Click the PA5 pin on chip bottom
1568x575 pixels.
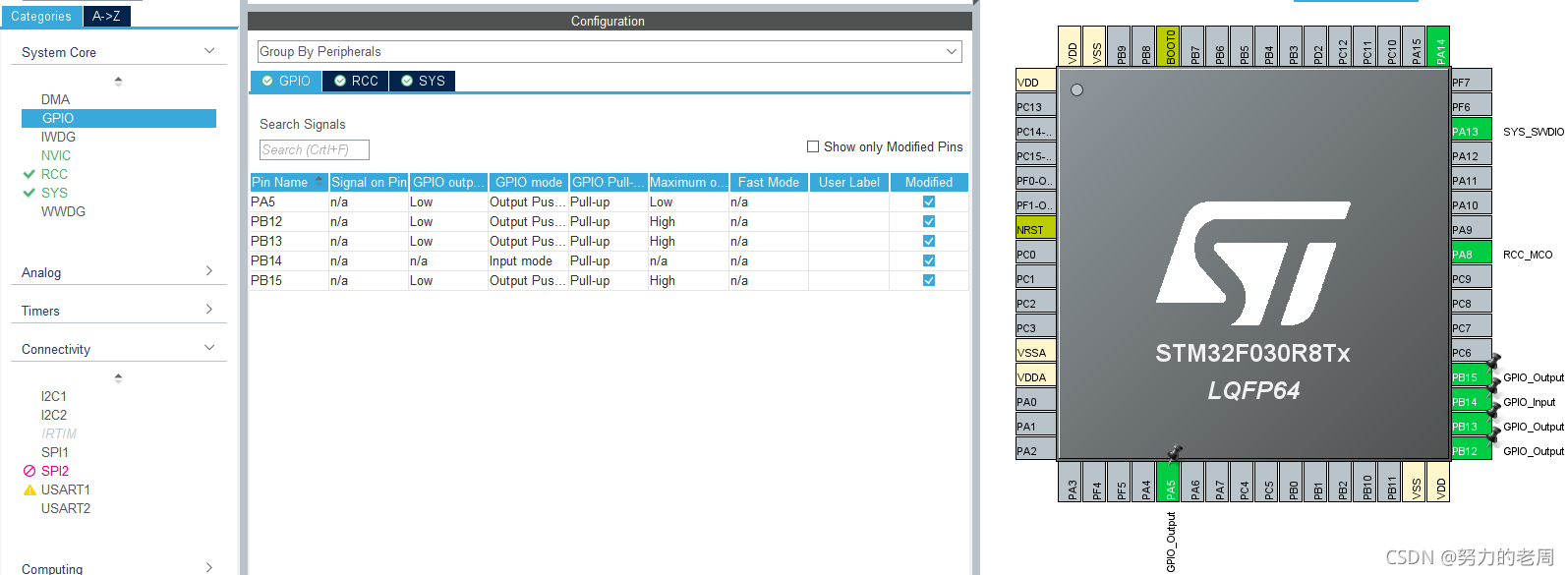pyautogui.click(x=1168, y=482)
